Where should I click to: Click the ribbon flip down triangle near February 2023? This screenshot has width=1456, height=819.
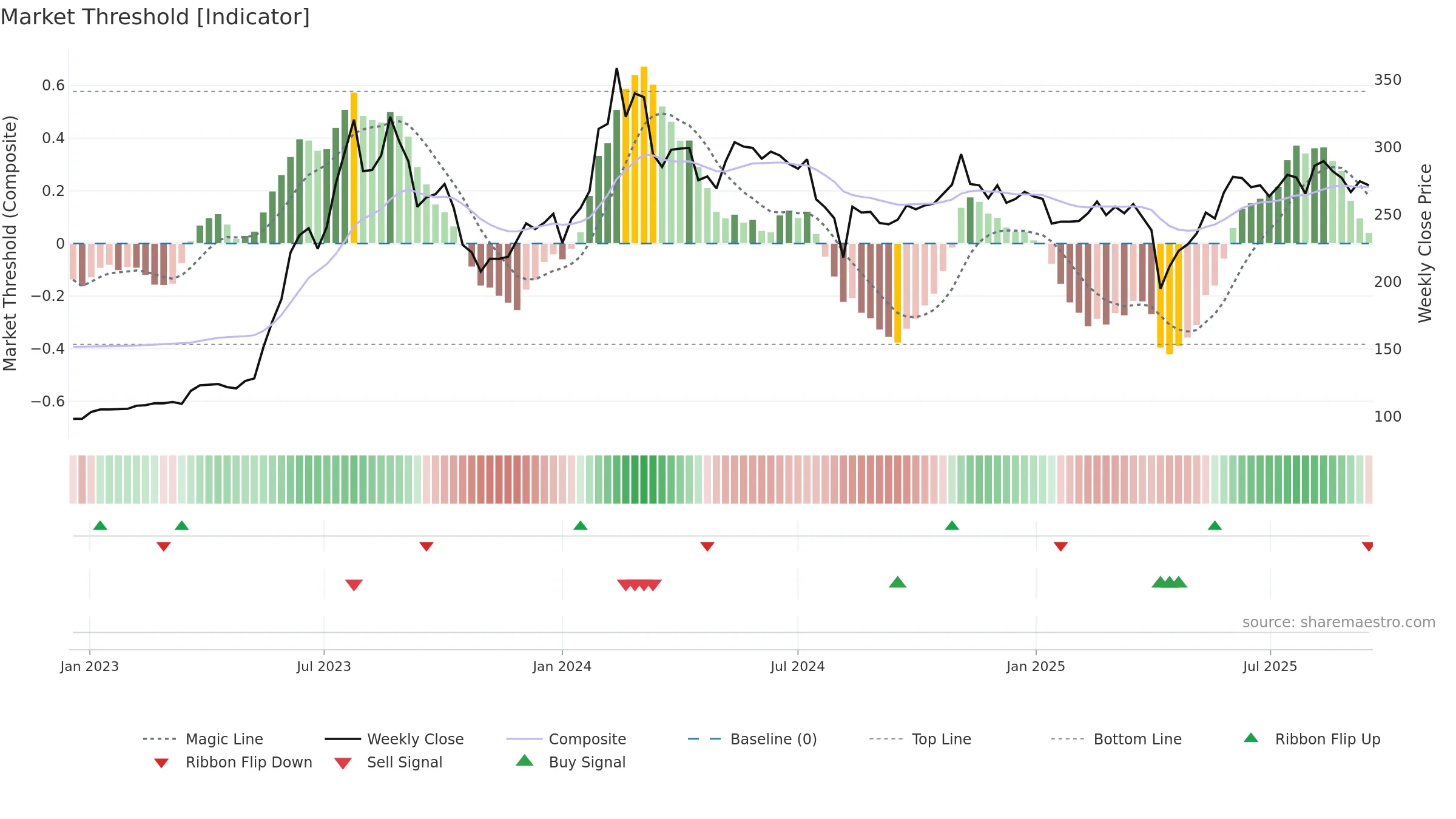click(164, 547)
